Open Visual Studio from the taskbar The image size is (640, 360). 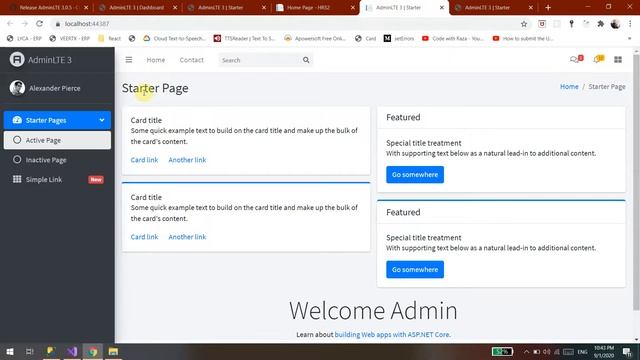pyautogui.click(x=72, y=351)
